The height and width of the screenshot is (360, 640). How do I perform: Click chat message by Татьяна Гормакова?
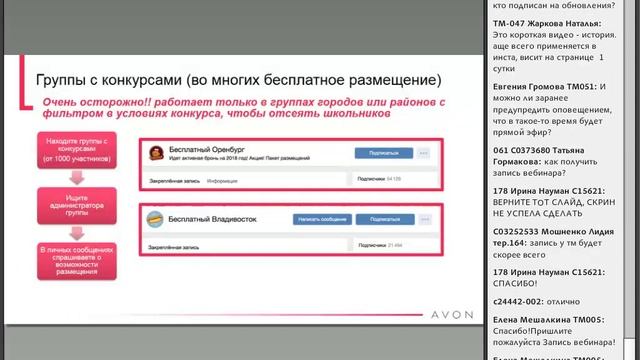(x=545, y=162)
